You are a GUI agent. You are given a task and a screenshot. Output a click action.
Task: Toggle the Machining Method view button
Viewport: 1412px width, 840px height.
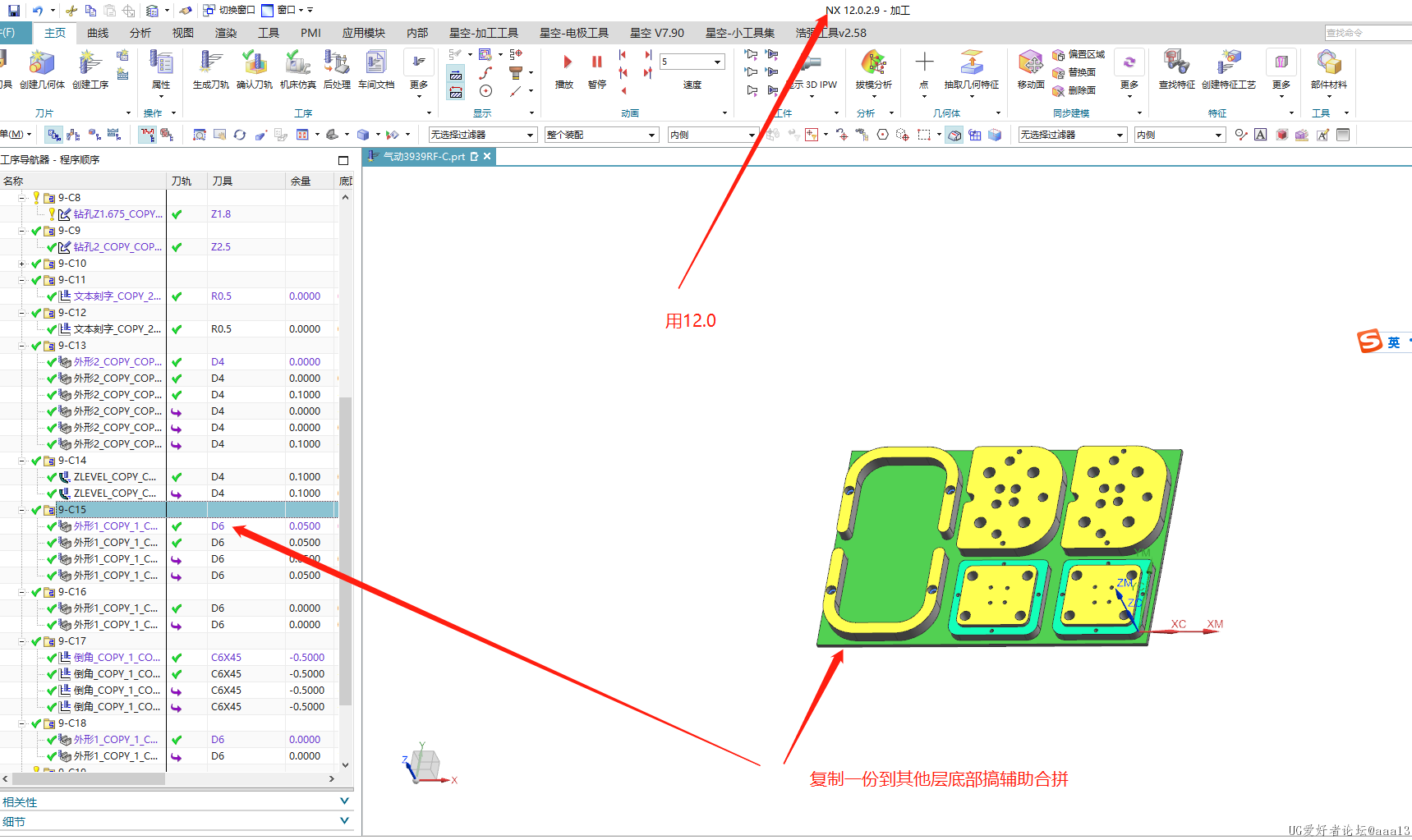[114, 135]
